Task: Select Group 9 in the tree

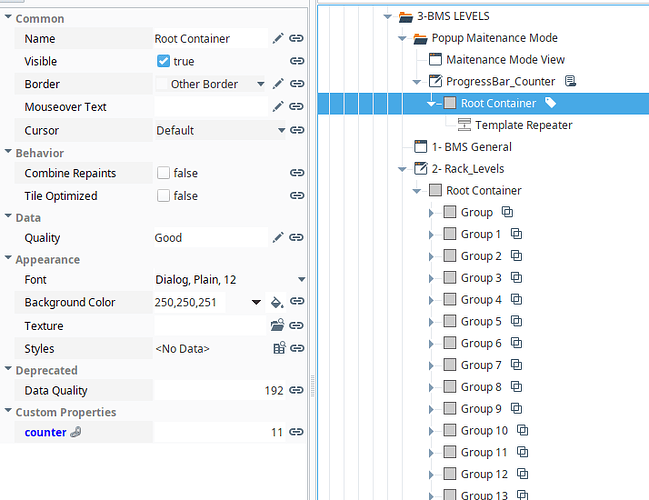Action: [x=481, y=409]
